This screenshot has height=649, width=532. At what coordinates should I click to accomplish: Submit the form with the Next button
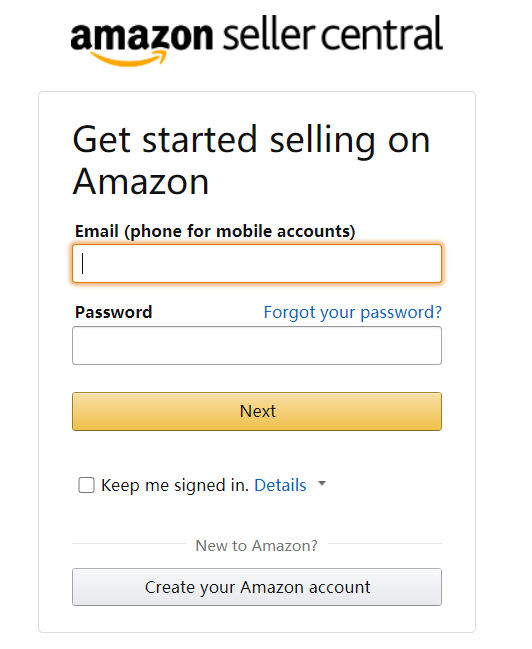tap(257, 411)
